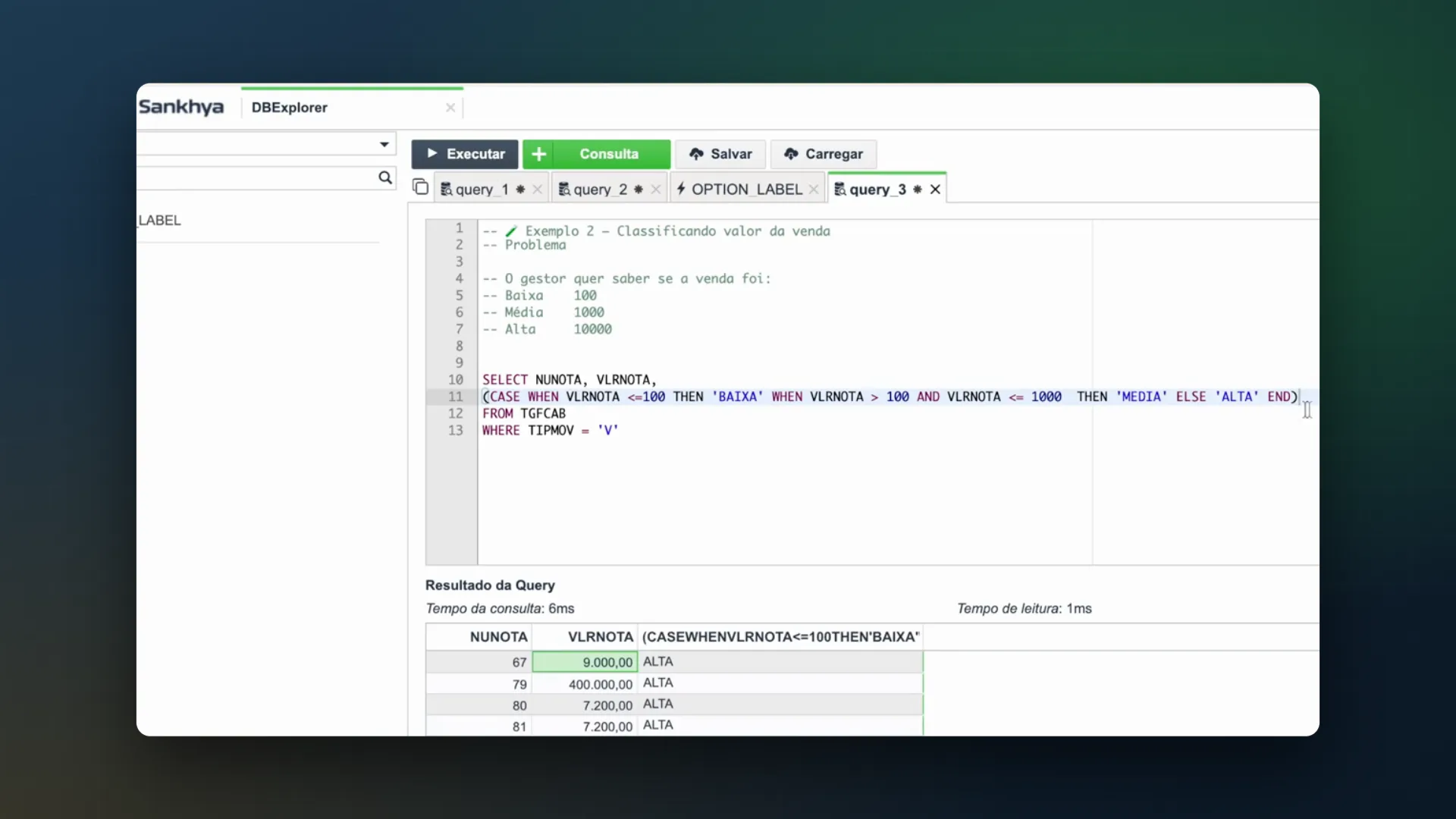Expand the left panel dropdown arrow
Viewport: 1456px width, 819px height.
coord(384,144)
